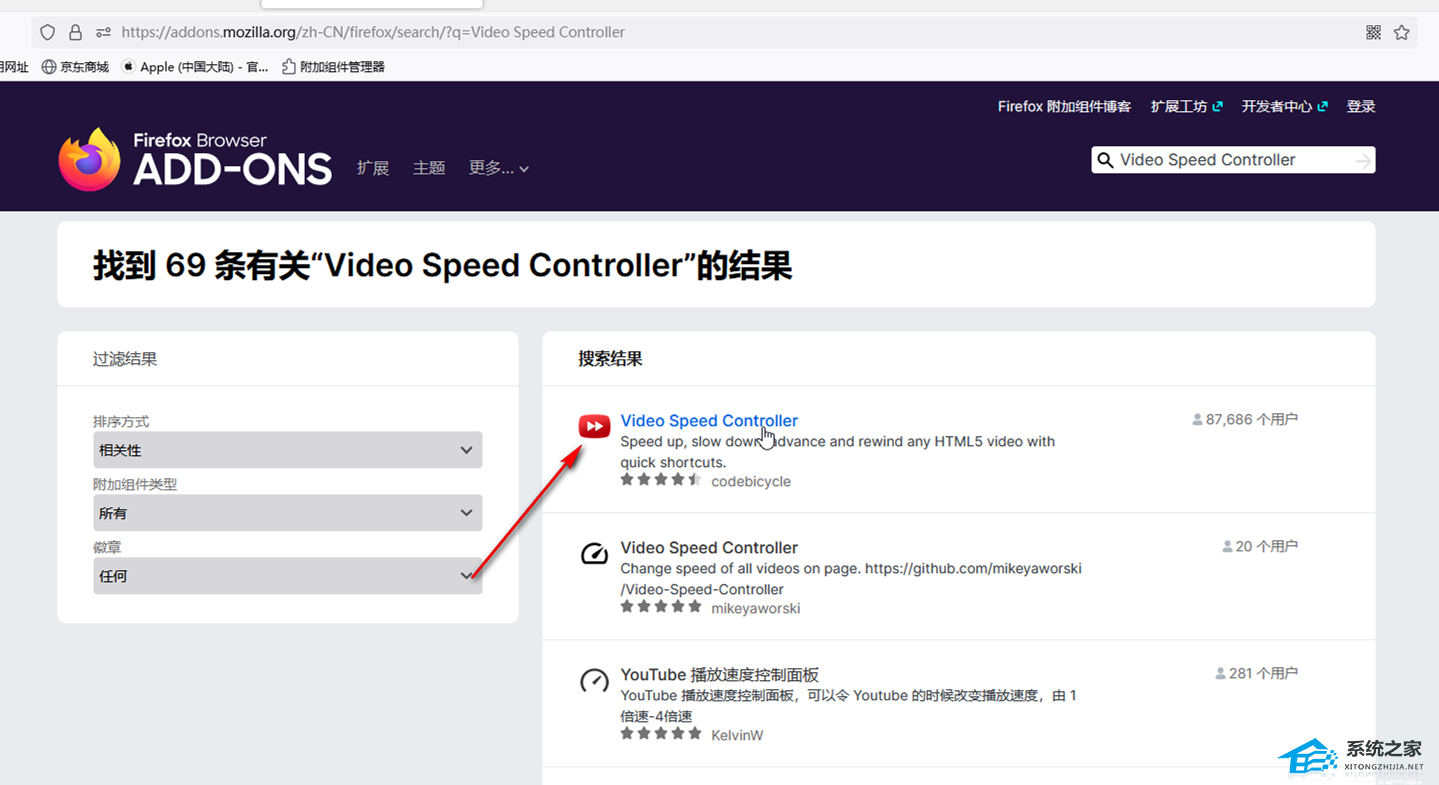The width and height of the screenshot is (1439, 785).
Task: Click the codebicycle star rating
Action: [661, 480]
